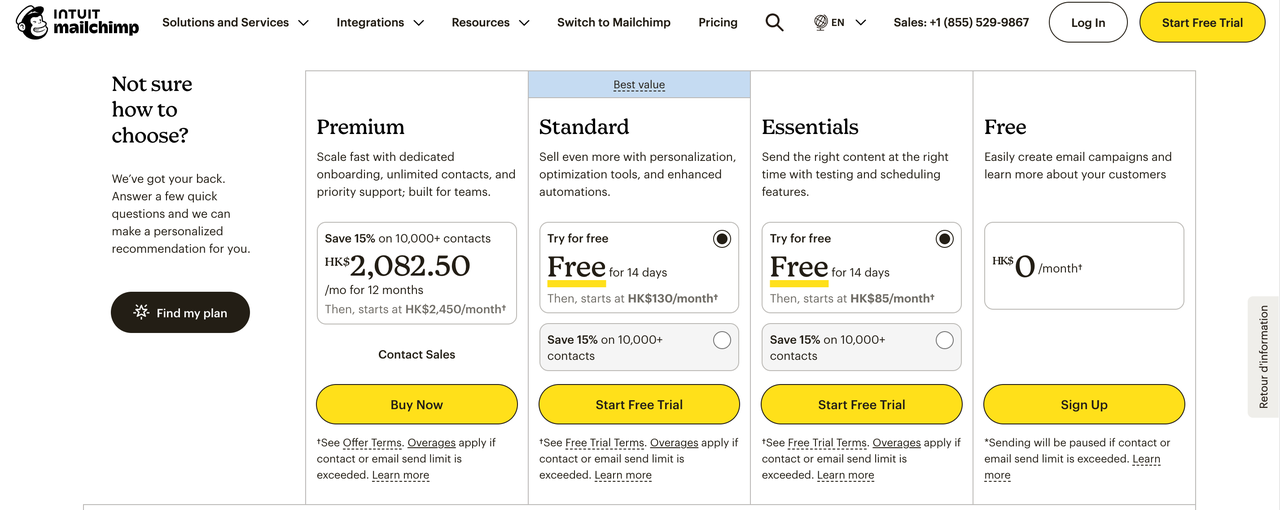Open the EN language chevron

click(x=860, y=22)
